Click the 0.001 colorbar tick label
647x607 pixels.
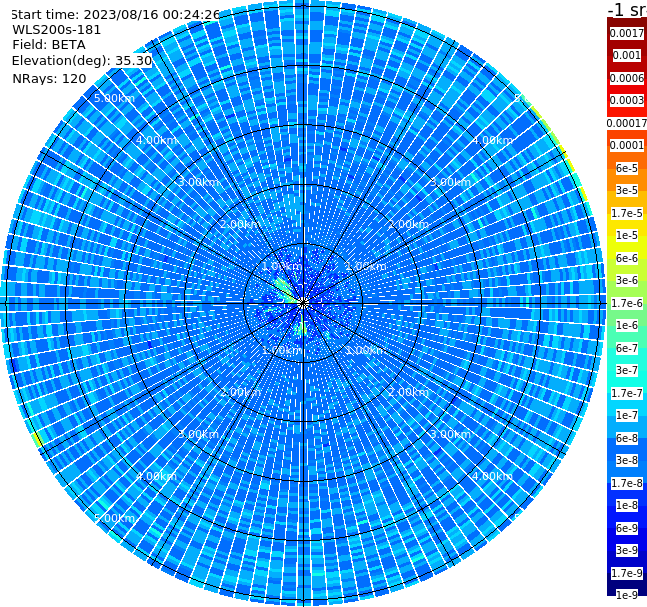point(627,55)
